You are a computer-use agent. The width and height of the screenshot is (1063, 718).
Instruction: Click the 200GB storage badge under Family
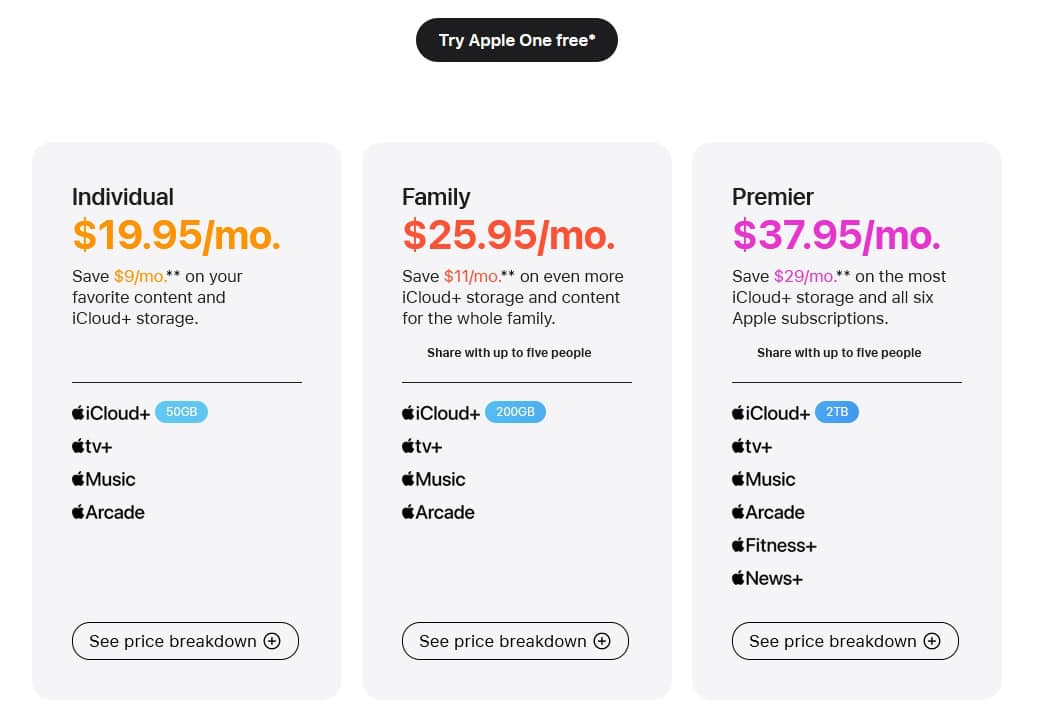(515, 411)
